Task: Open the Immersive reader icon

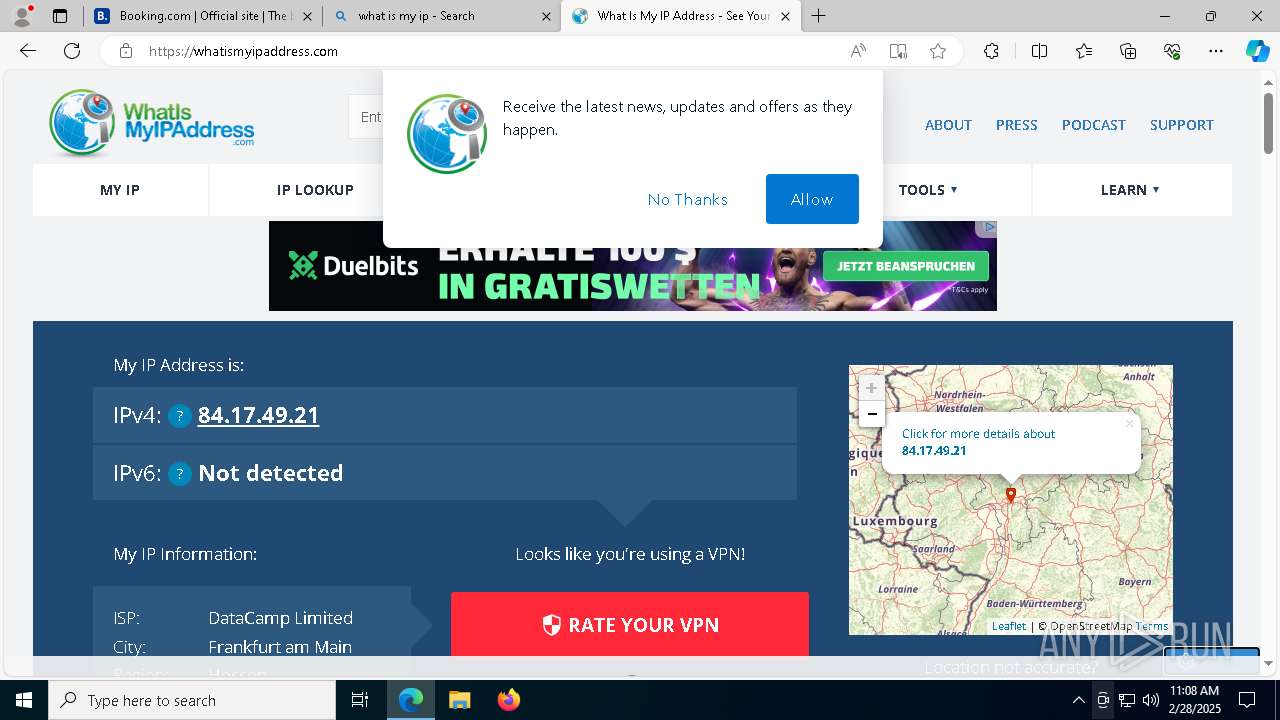Action: (898, 51)
